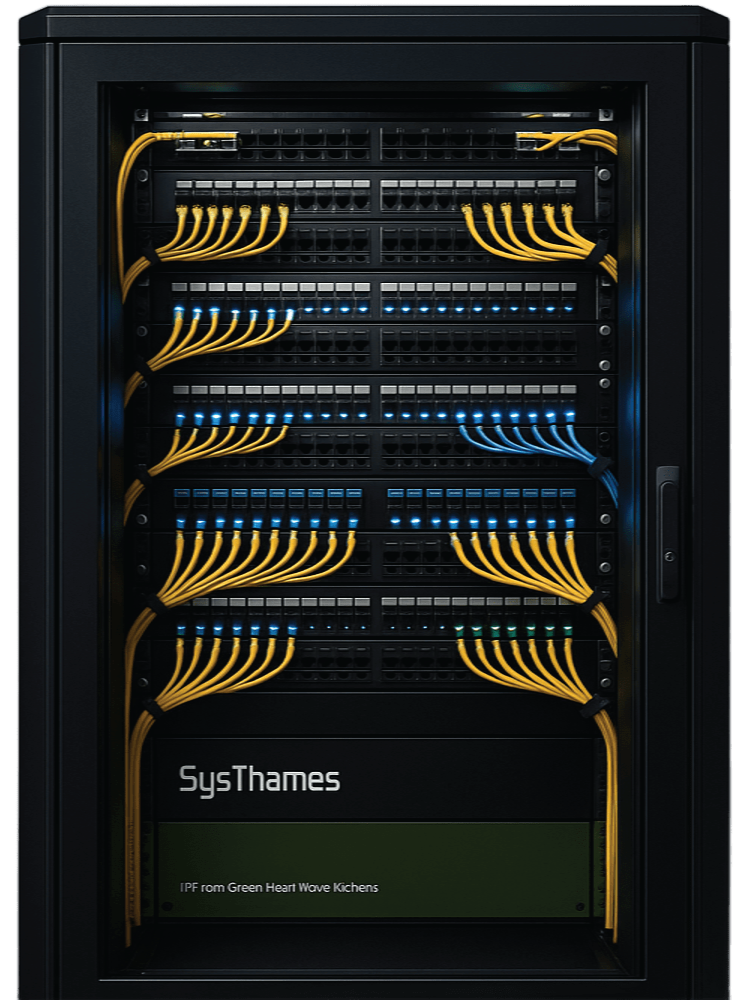
Task: Click the yellow cables plugged into the top-right patch panel
Action: (x=566, y=140)
